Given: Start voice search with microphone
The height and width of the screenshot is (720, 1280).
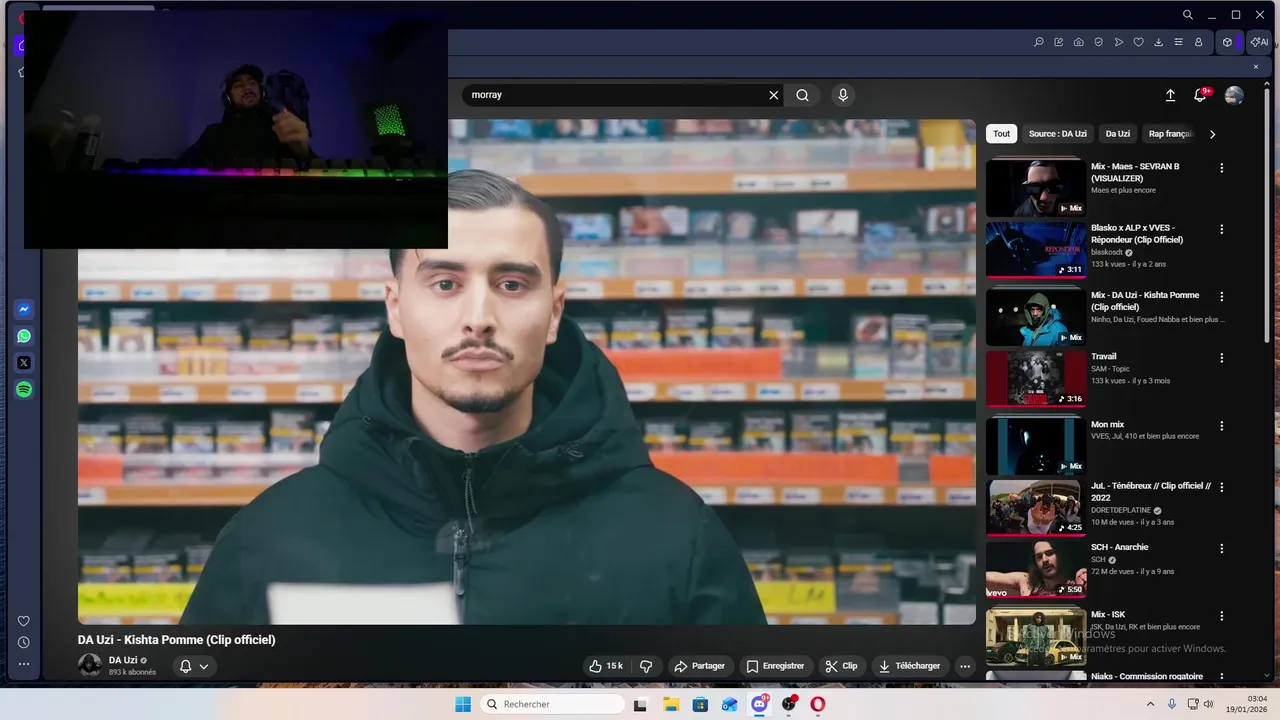Looking at the screenshot, I should tap(843, 95).
